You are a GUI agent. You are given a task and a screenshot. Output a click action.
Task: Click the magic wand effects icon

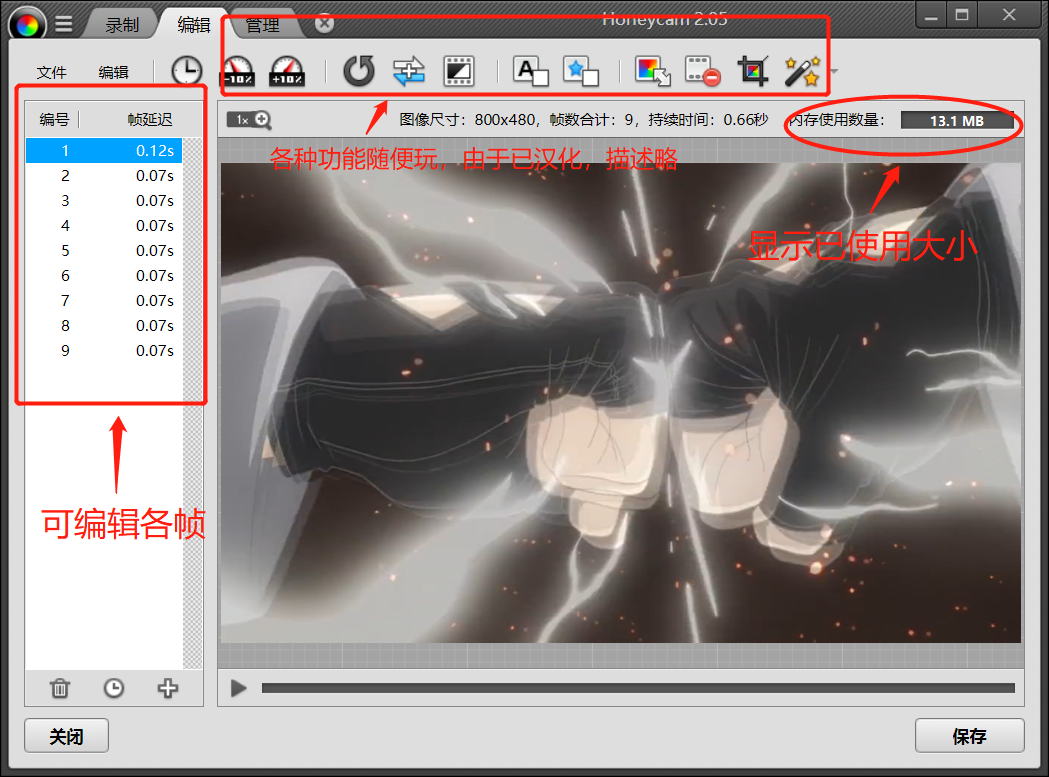[x=802, y=71]
